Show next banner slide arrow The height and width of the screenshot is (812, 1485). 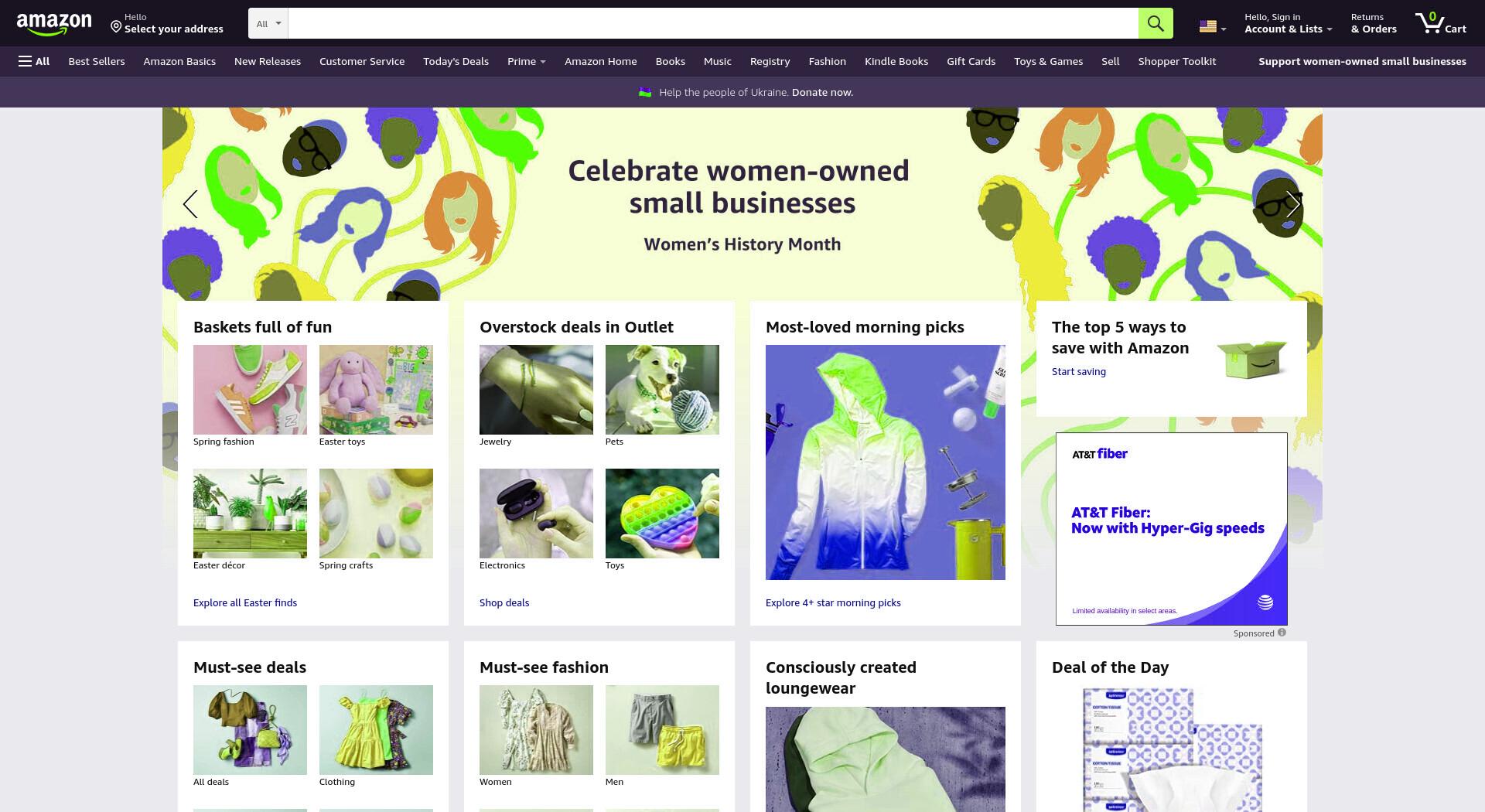(x=1293, y=204)
